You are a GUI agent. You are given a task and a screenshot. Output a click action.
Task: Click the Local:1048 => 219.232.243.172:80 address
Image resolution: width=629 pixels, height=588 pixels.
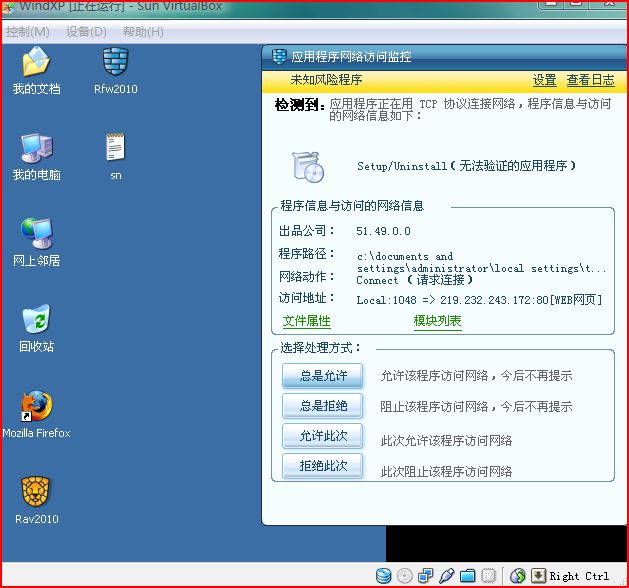tap(479, 300)
